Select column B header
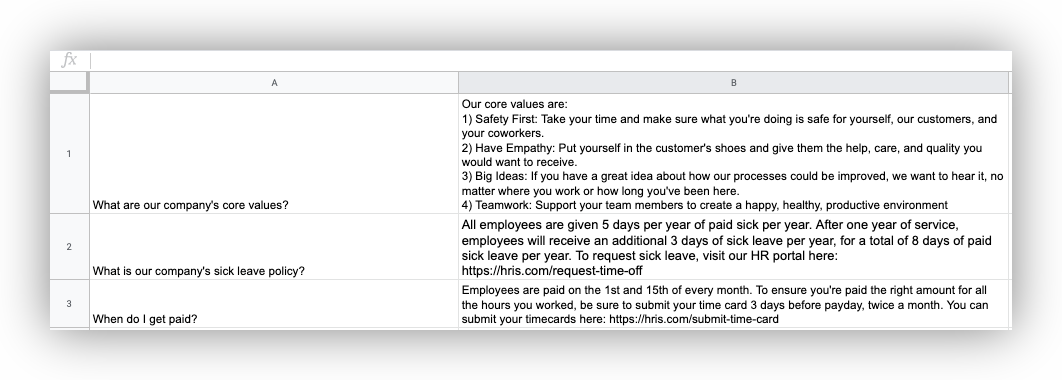Image resolution: width=1062 pixels, height=380 pixels. [734, 83]
